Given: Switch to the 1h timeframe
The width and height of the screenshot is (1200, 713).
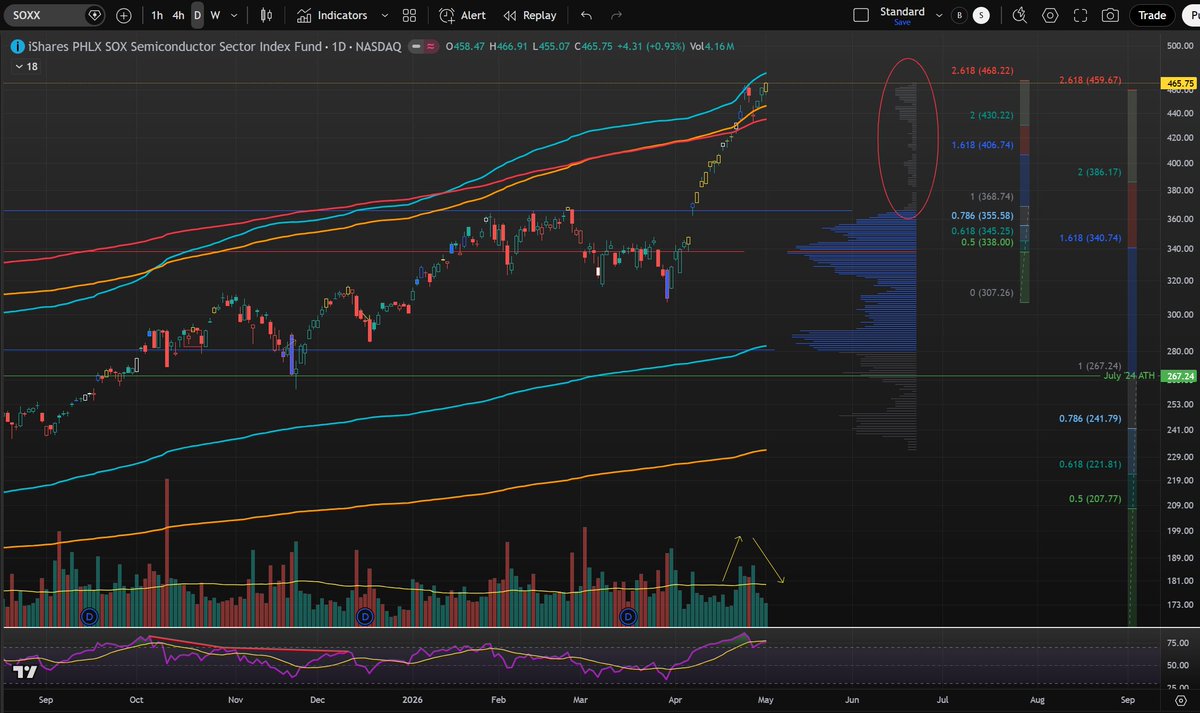Looking at the screenshot, I should (158, 16).
